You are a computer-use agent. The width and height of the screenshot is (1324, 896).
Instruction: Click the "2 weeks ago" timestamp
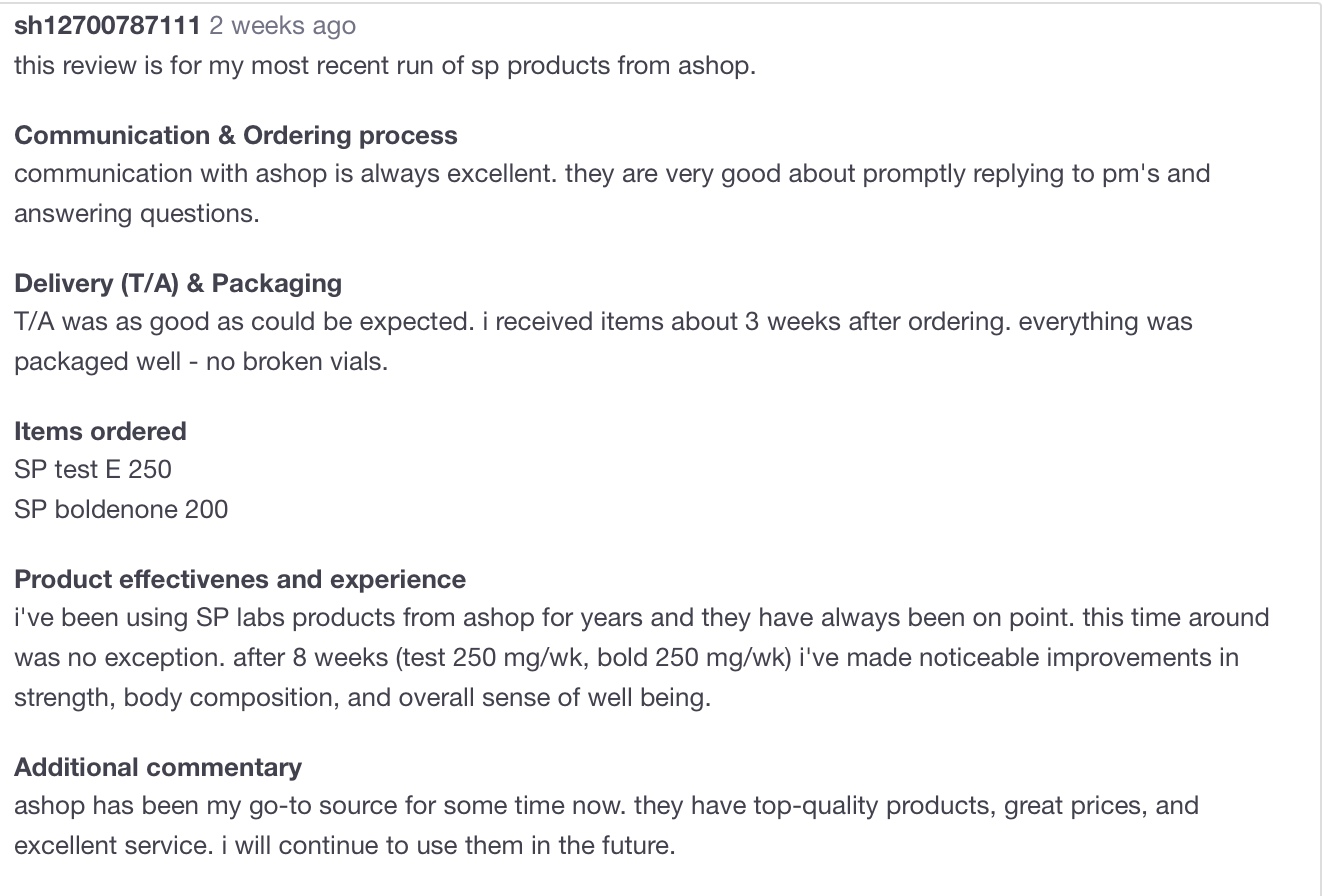pyautogui.click(x=282, y=26)
